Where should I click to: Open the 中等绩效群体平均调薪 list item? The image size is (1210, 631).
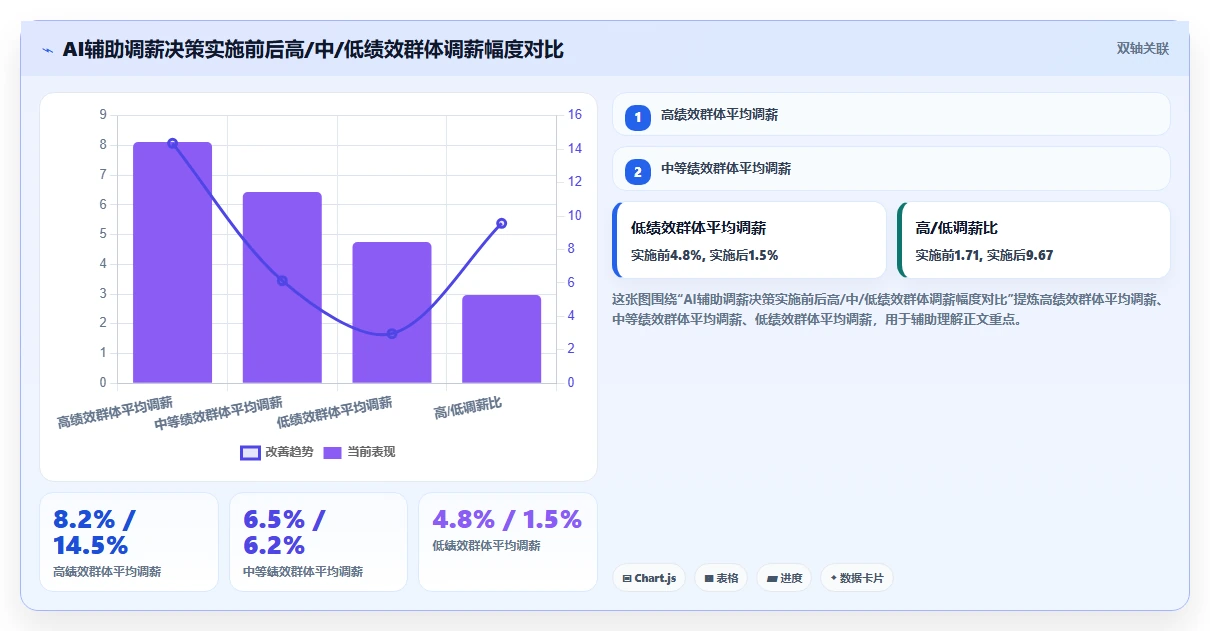coord(891,169)
